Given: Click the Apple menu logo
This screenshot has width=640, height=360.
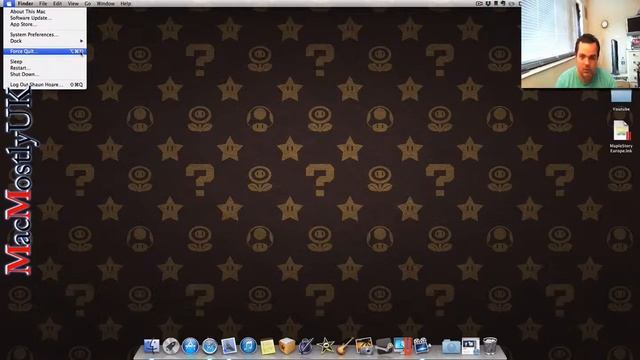Looking at the screenshot, I should (x=9, y=3).
